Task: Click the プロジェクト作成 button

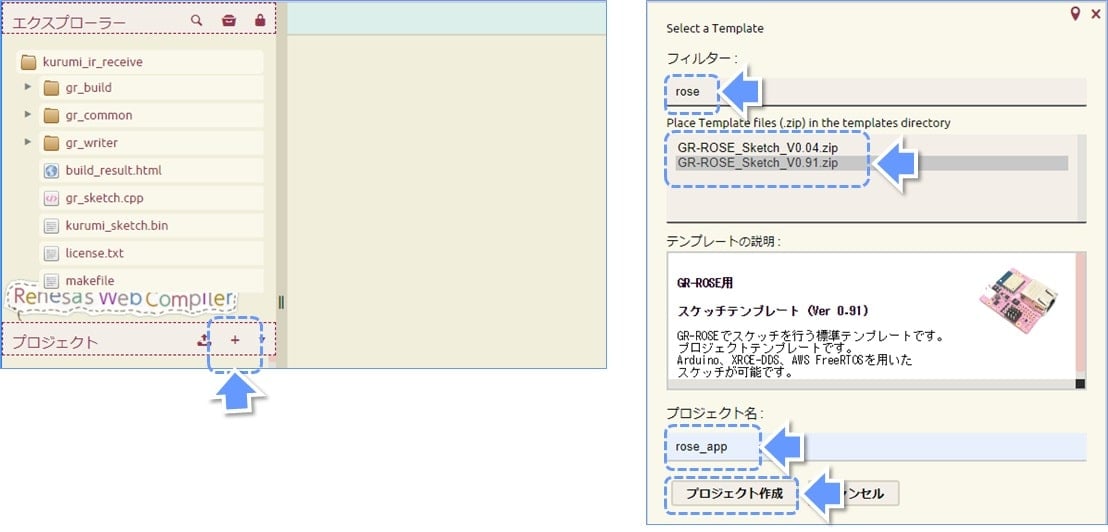Action: (x=735, y=493)
